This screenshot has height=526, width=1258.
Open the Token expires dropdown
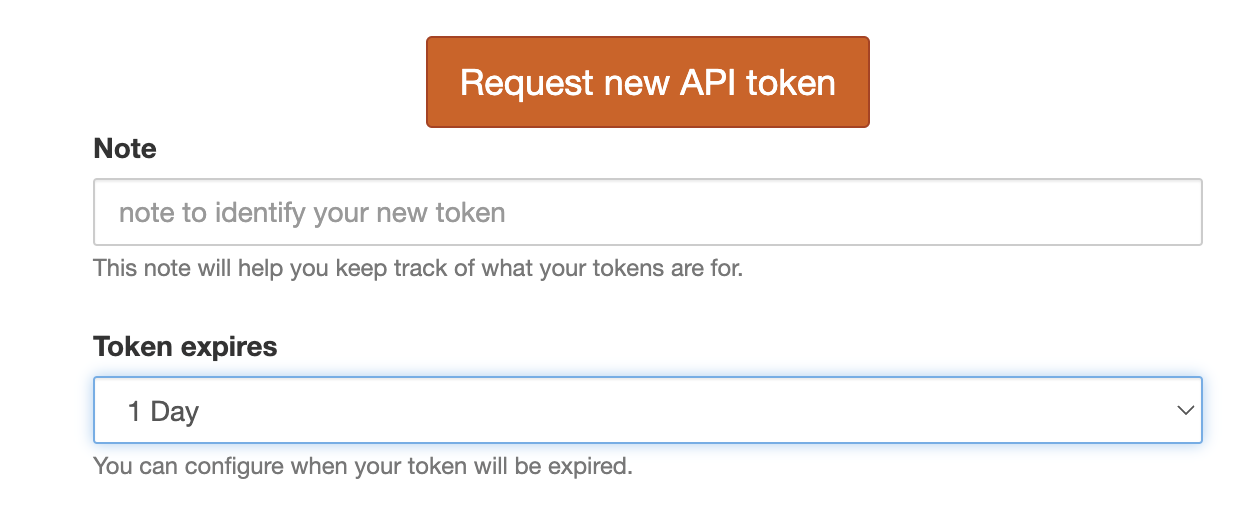(x=648, y=410)
